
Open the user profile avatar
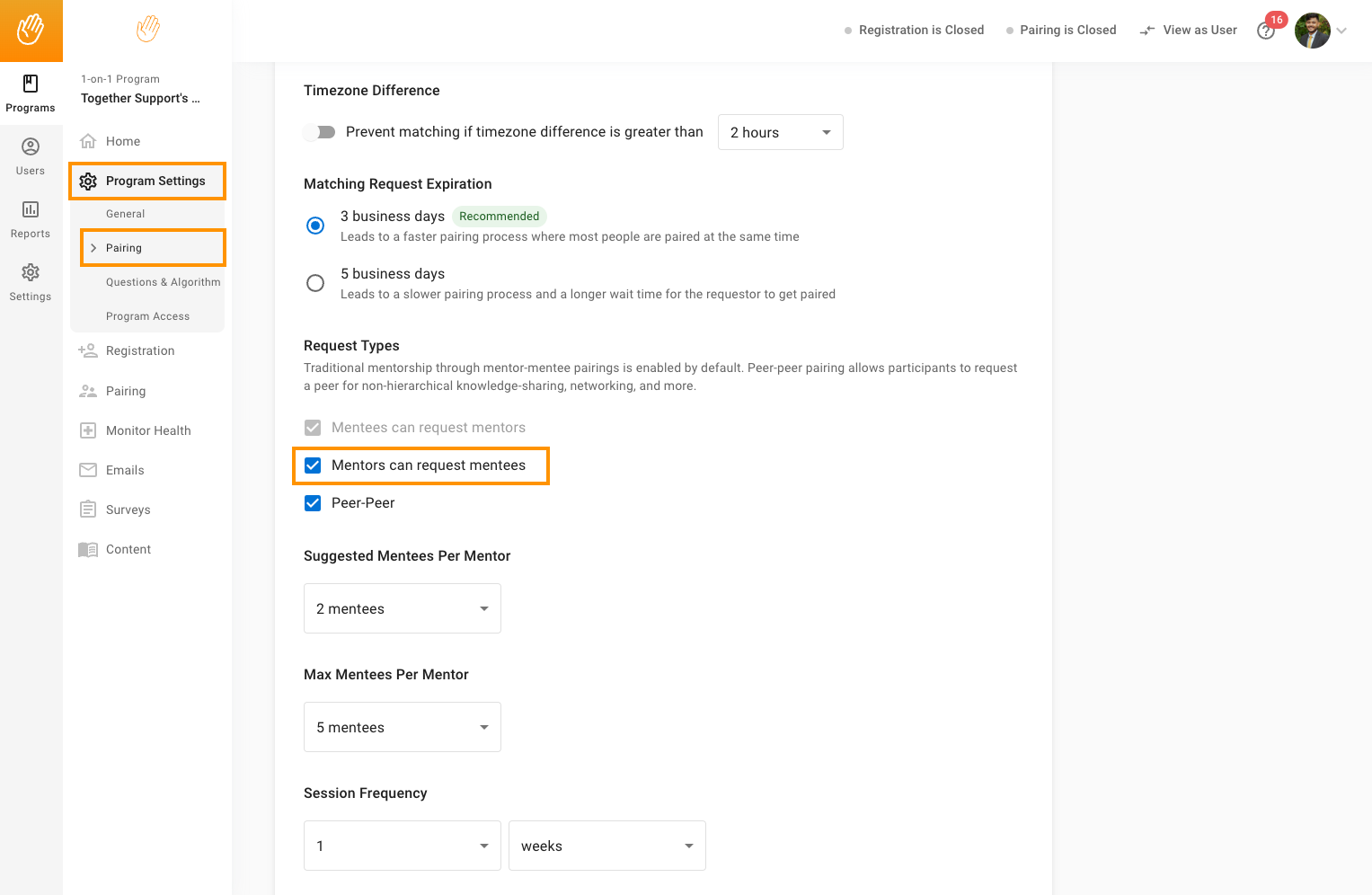click(x=1313, y=31)
